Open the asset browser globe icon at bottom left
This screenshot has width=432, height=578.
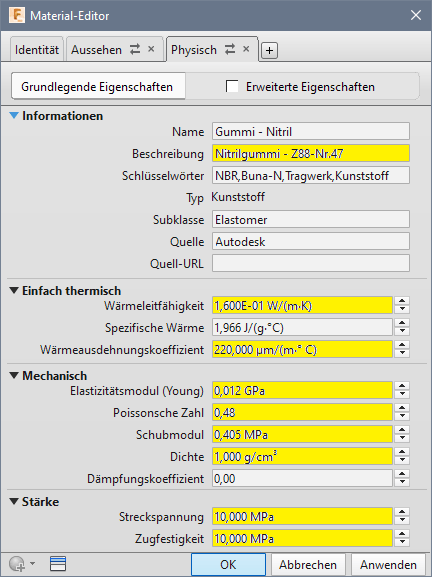pos(17,564)
